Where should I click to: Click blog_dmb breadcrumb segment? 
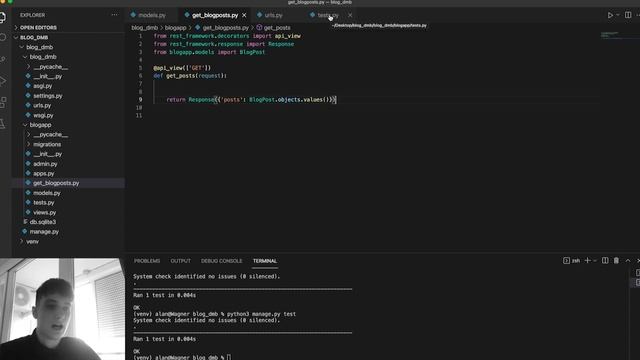144,28
